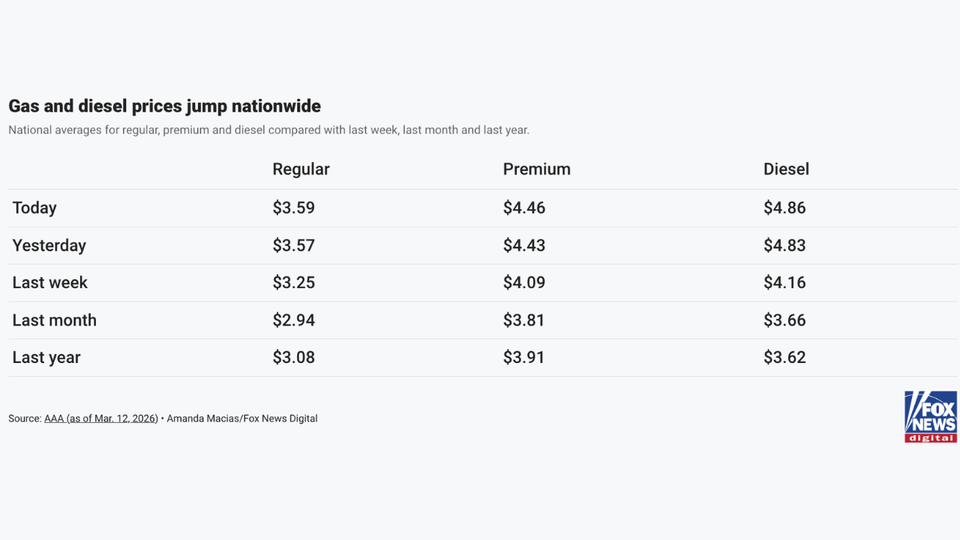
Task: Open the AAA source link
Action: (101, 419)
